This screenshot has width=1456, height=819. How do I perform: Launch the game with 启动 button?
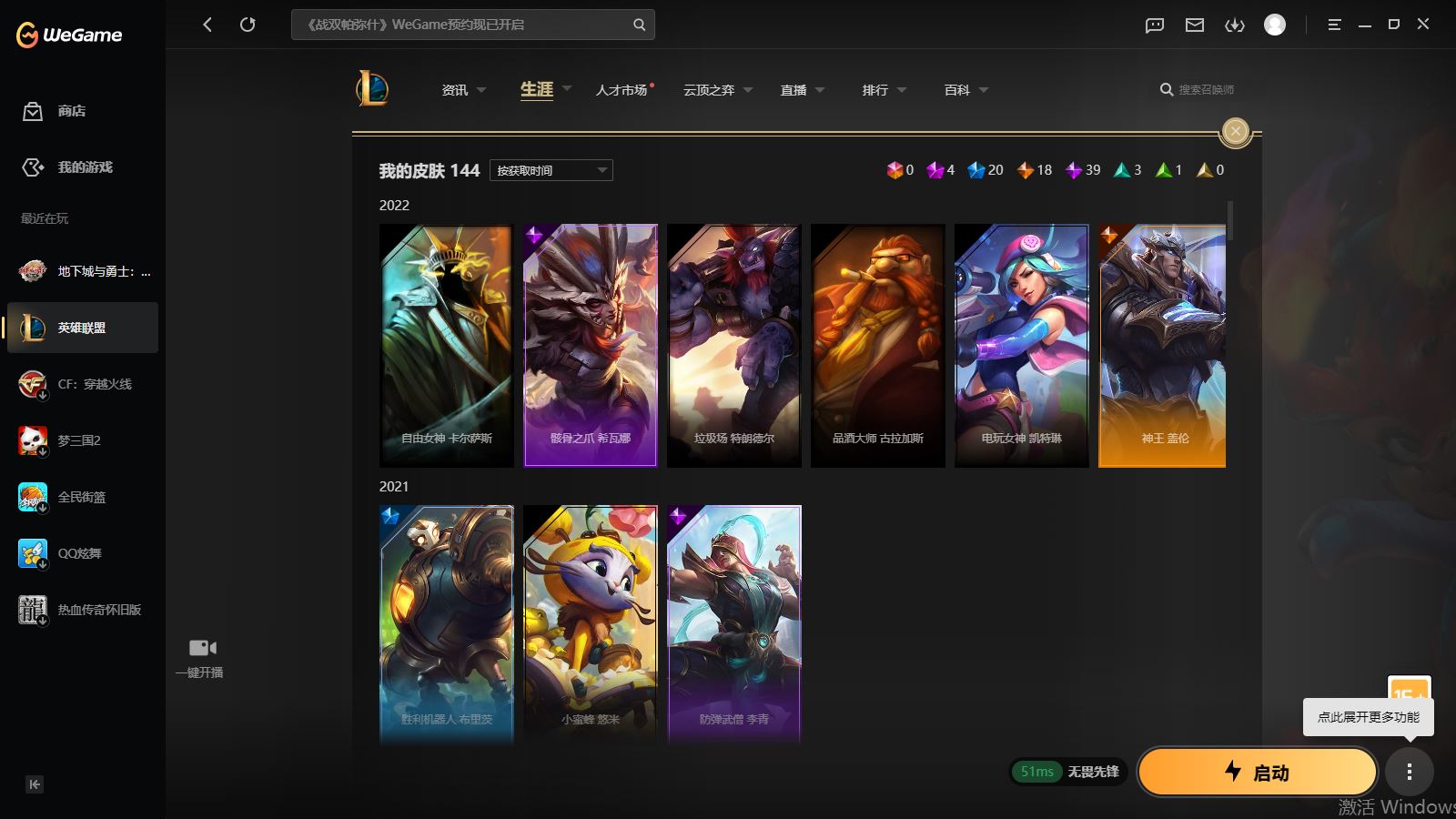[1257, 773]
